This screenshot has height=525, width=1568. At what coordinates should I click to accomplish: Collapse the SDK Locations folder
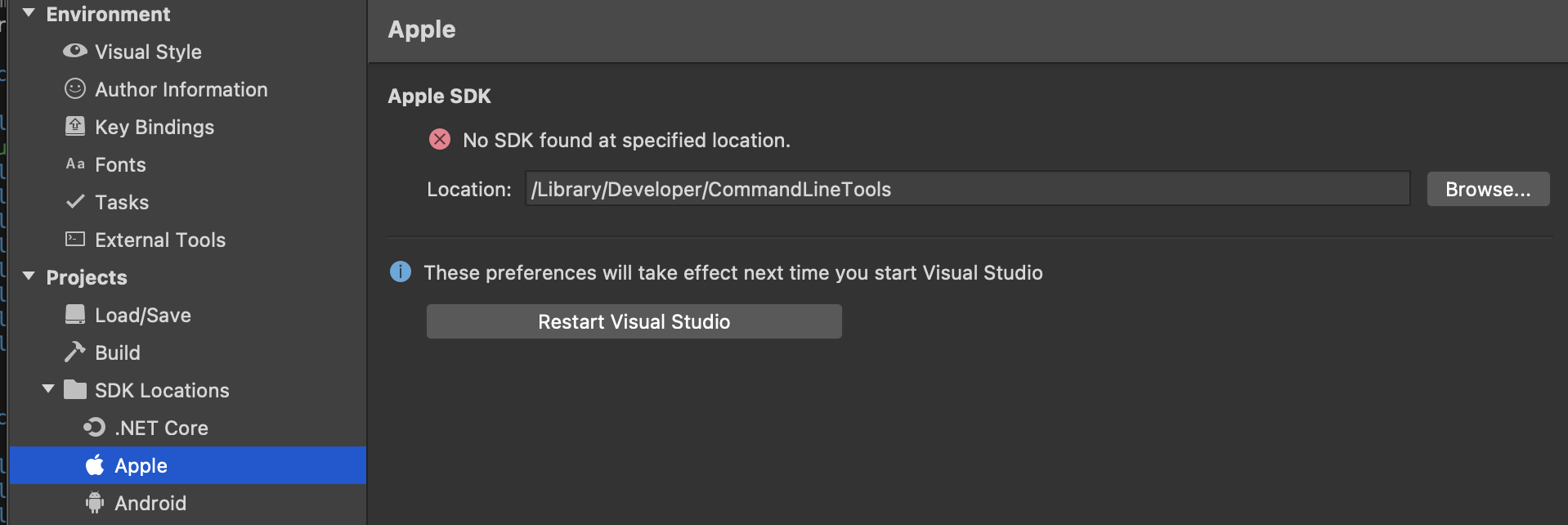click(48, 389)
